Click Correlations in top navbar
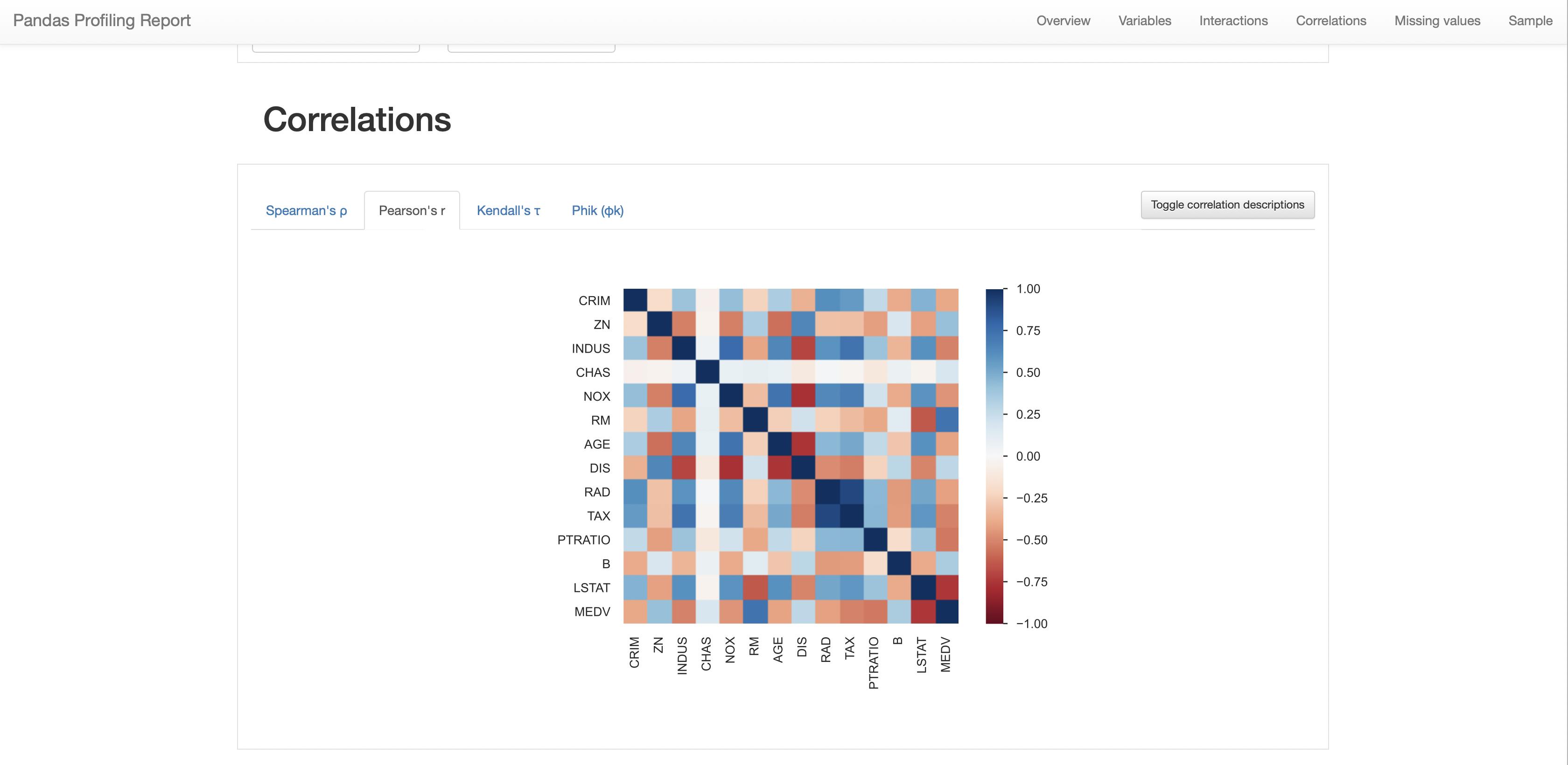The height and width of the screenshot is (765, 1568). [1330, 21]
